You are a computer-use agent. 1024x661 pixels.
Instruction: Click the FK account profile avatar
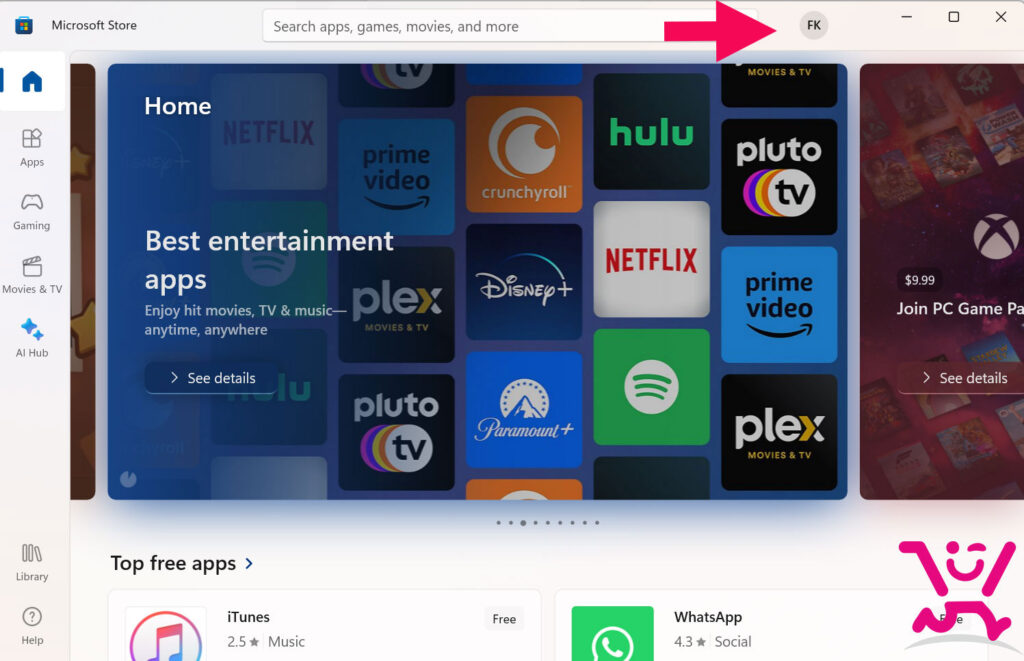click(813, 25)
